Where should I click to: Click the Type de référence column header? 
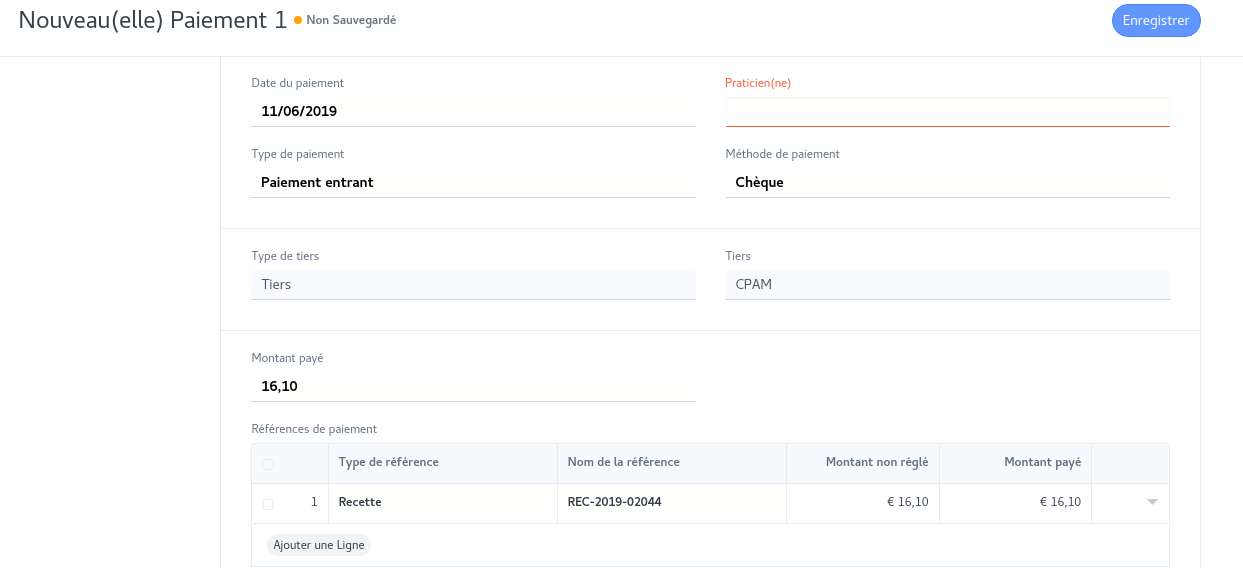pos(389,462)
